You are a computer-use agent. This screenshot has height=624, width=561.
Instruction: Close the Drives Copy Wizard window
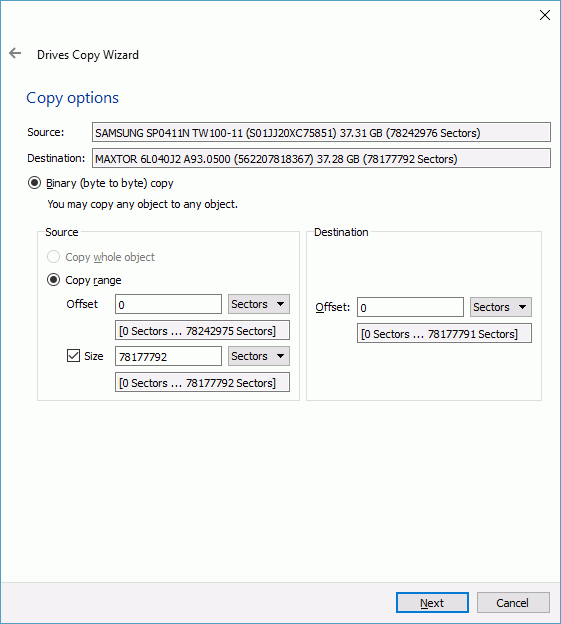545,15
